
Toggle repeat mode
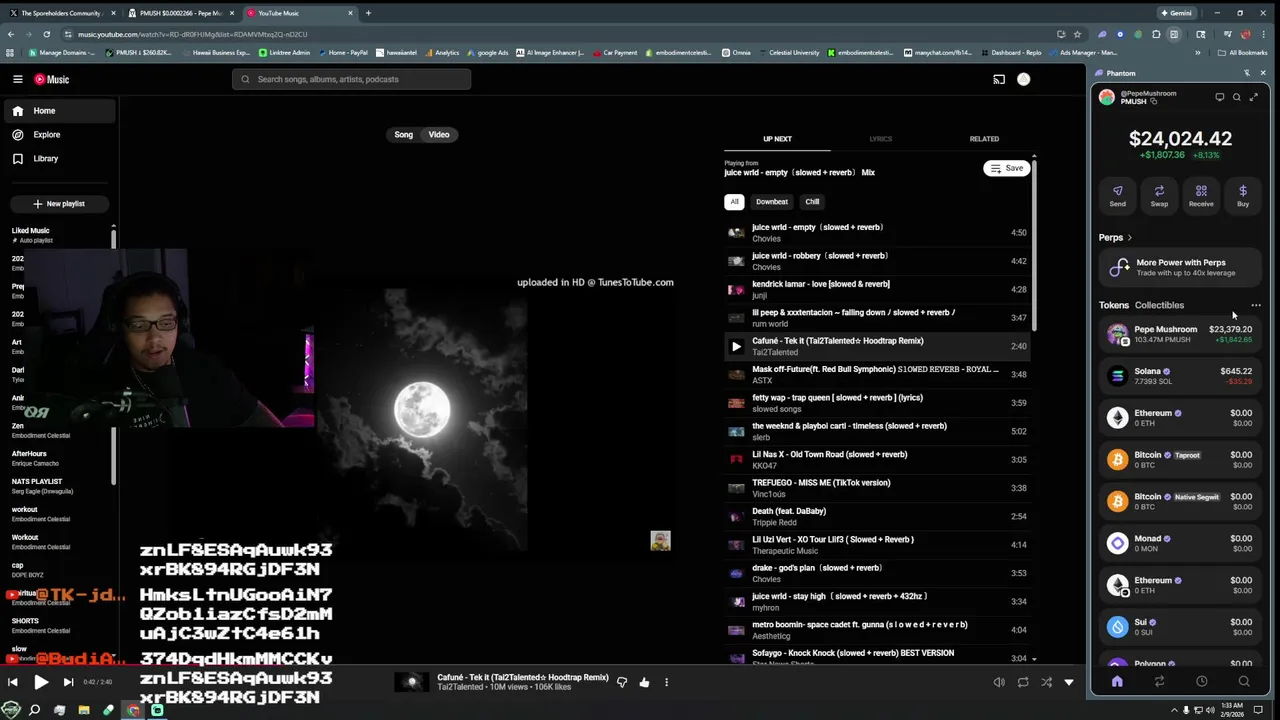(1022, 682)
